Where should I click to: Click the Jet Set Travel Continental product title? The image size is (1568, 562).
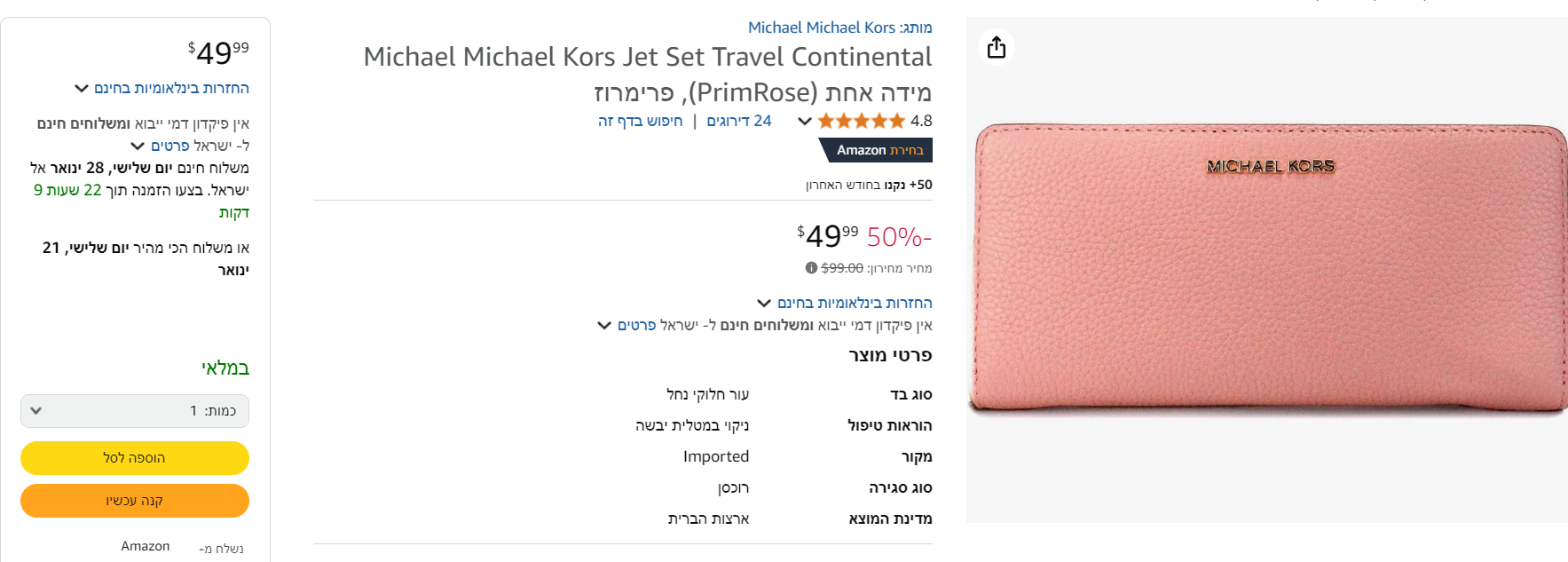(648, 58)
